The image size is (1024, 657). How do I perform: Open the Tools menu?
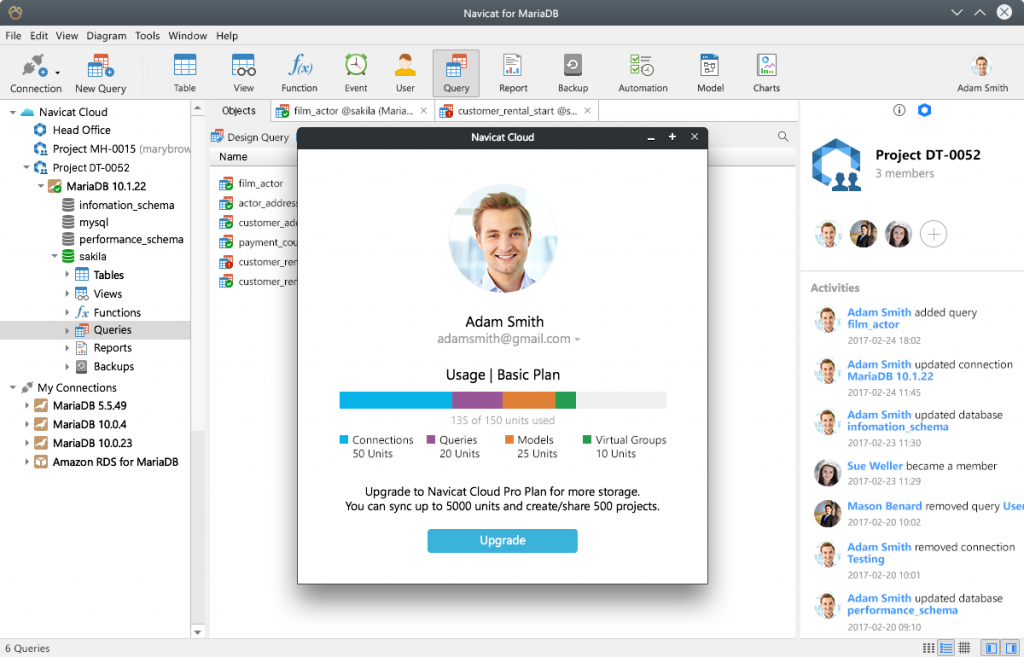(x=147, y=36)
